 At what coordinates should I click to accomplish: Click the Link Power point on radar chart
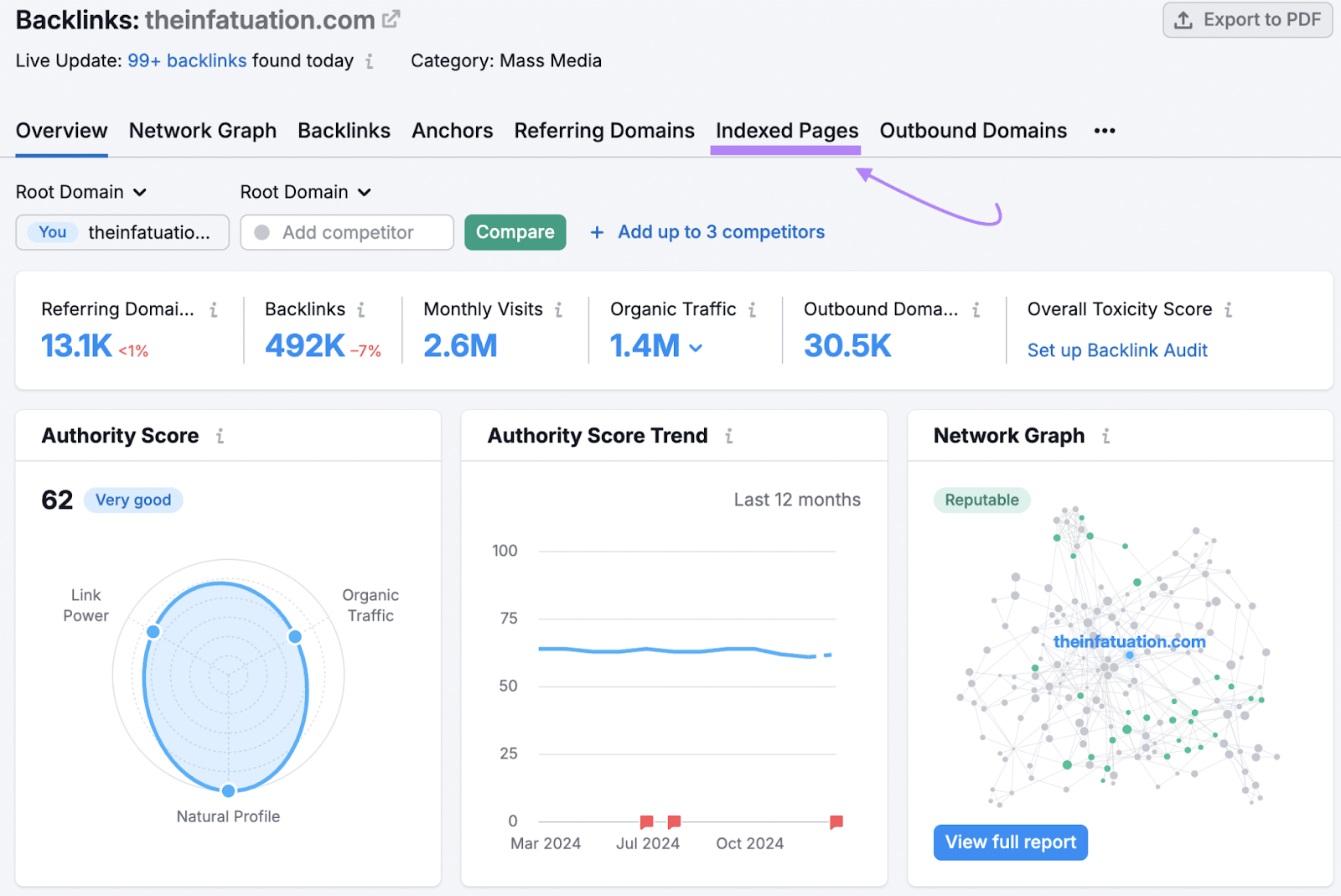click(x=153, y=631)
